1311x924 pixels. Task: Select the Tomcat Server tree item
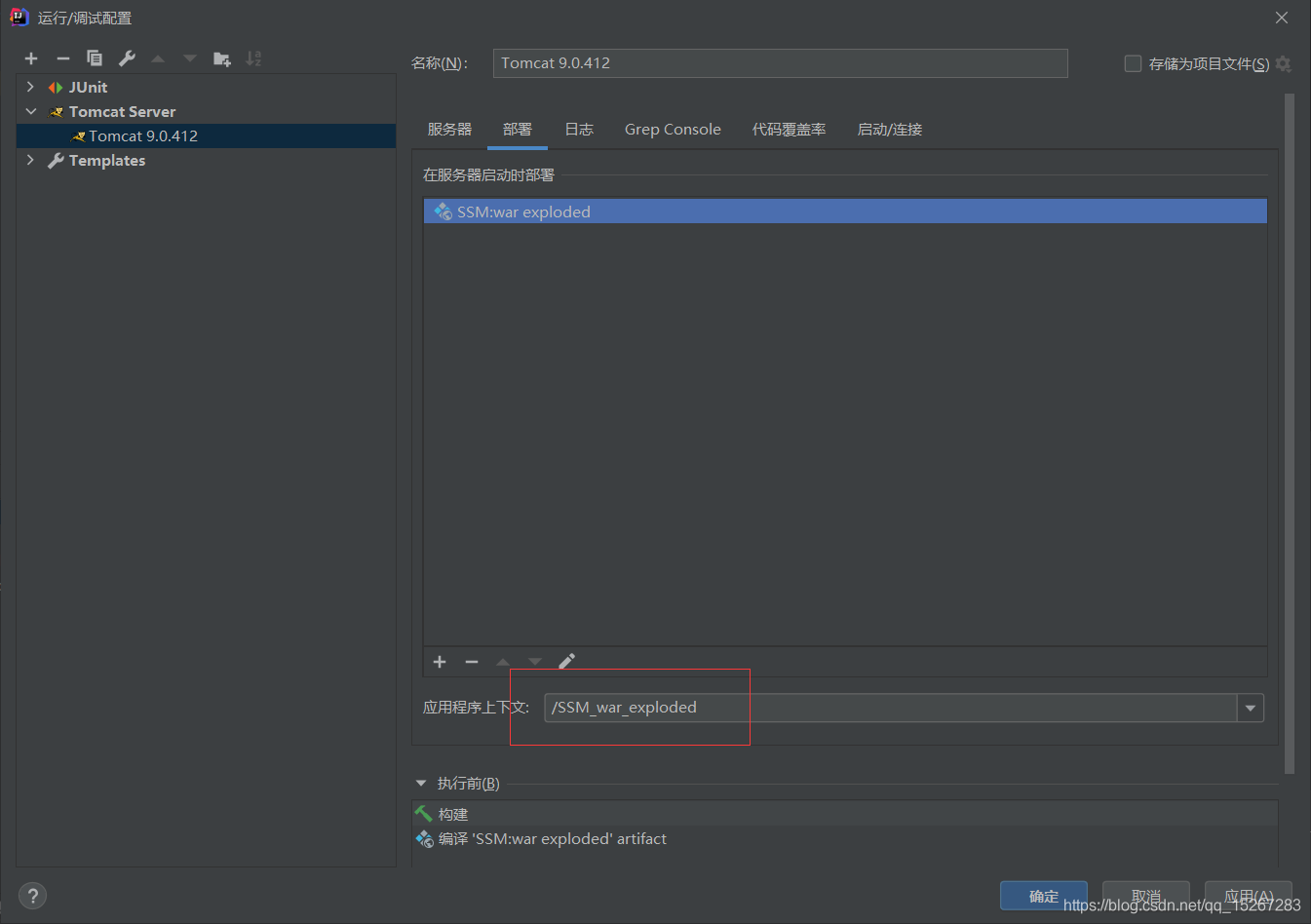206,111
